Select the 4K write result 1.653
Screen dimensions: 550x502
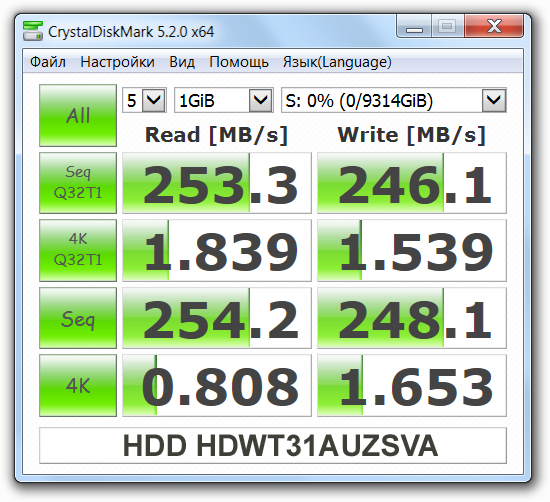tap(412, 386)
